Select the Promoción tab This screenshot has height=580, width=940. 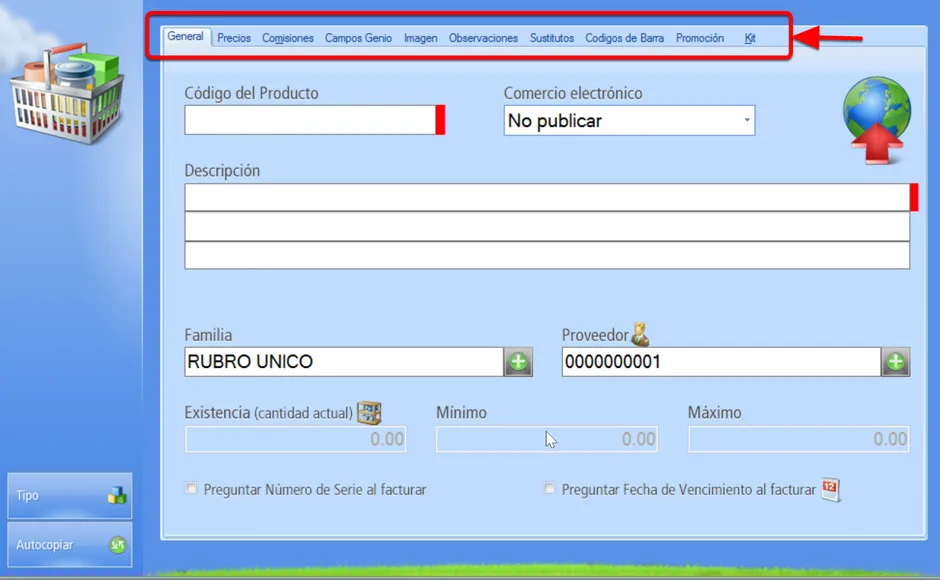pos(700,38)
